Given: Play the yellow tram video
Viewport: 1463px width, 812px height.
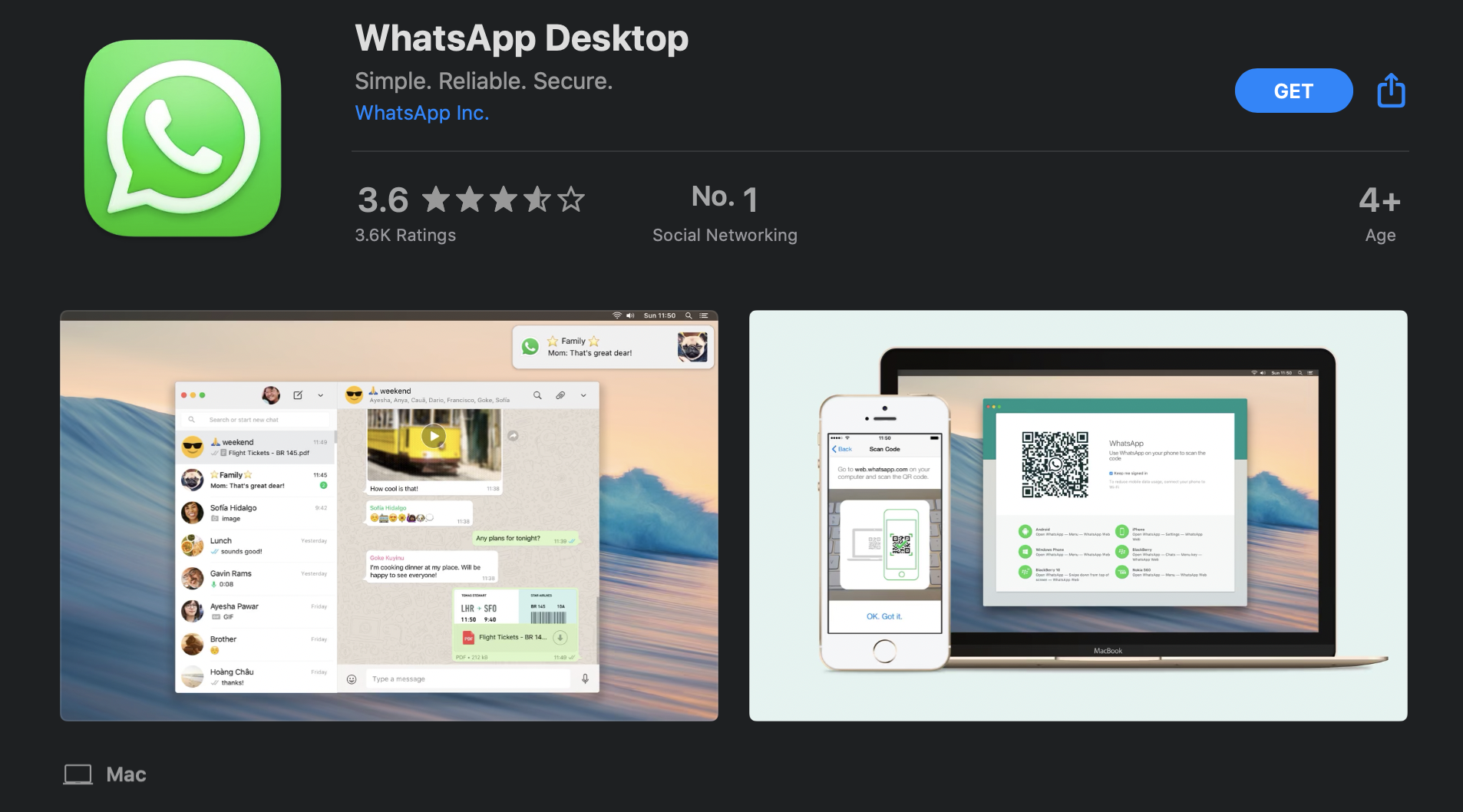Looking at the screenshot, I should pos(434,436).
